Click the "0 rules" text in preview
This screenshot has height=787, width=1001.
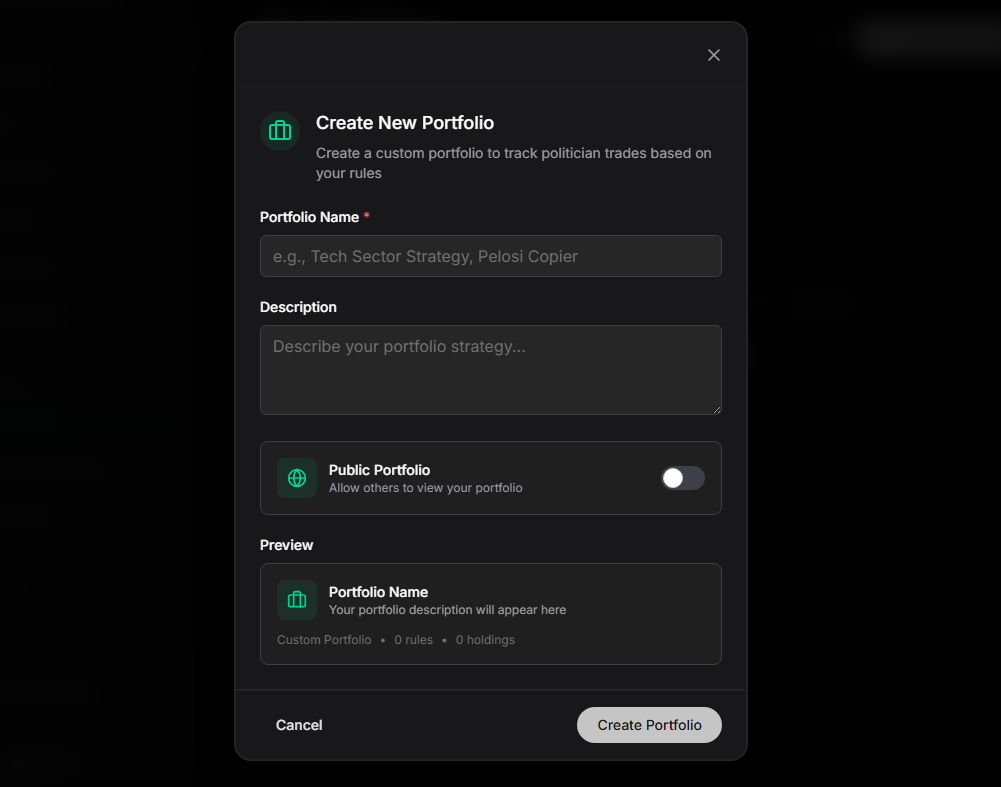[x=413, y=640]
